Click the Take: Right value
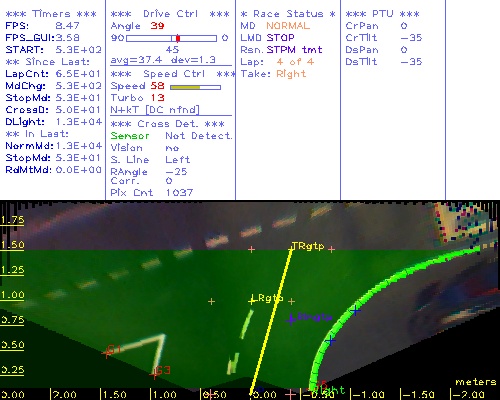The width and height of the screenshot is (500, 400). coord(291,74)
